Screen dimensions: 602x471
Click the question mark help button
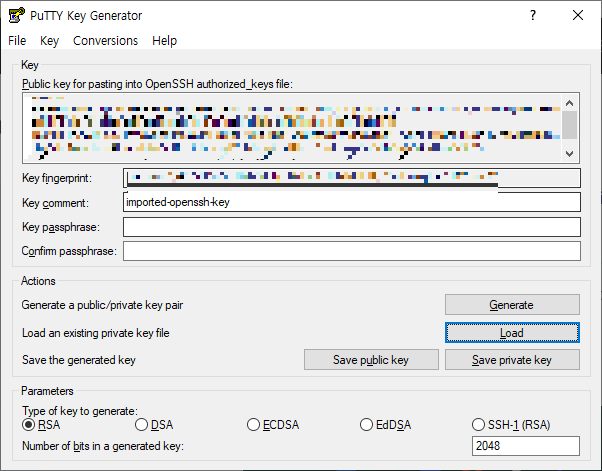click(x=533, y=15)
